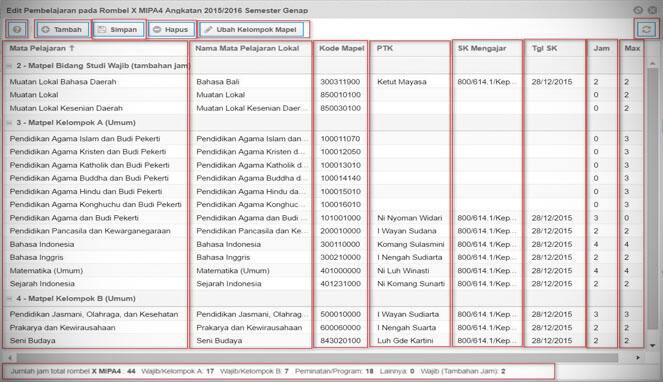
Task: Click Kode Mapel cell 100011070
Action: tap(340, 139)
